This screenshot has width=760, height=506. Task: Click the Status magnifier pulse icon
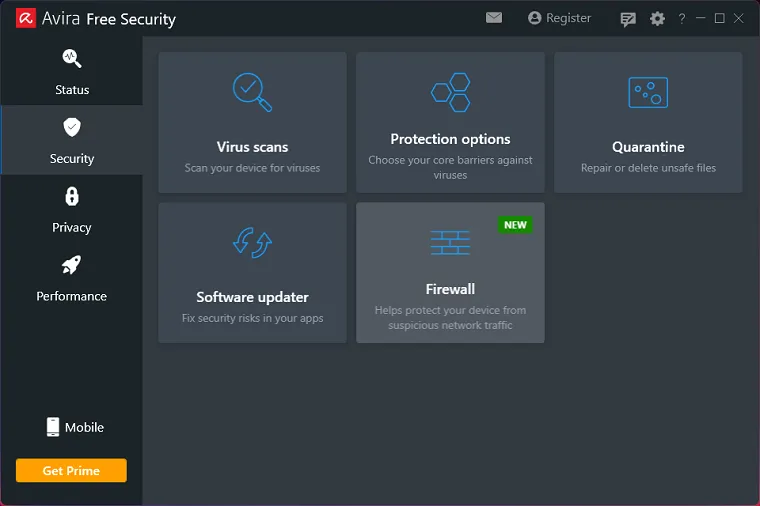point(72,59)
